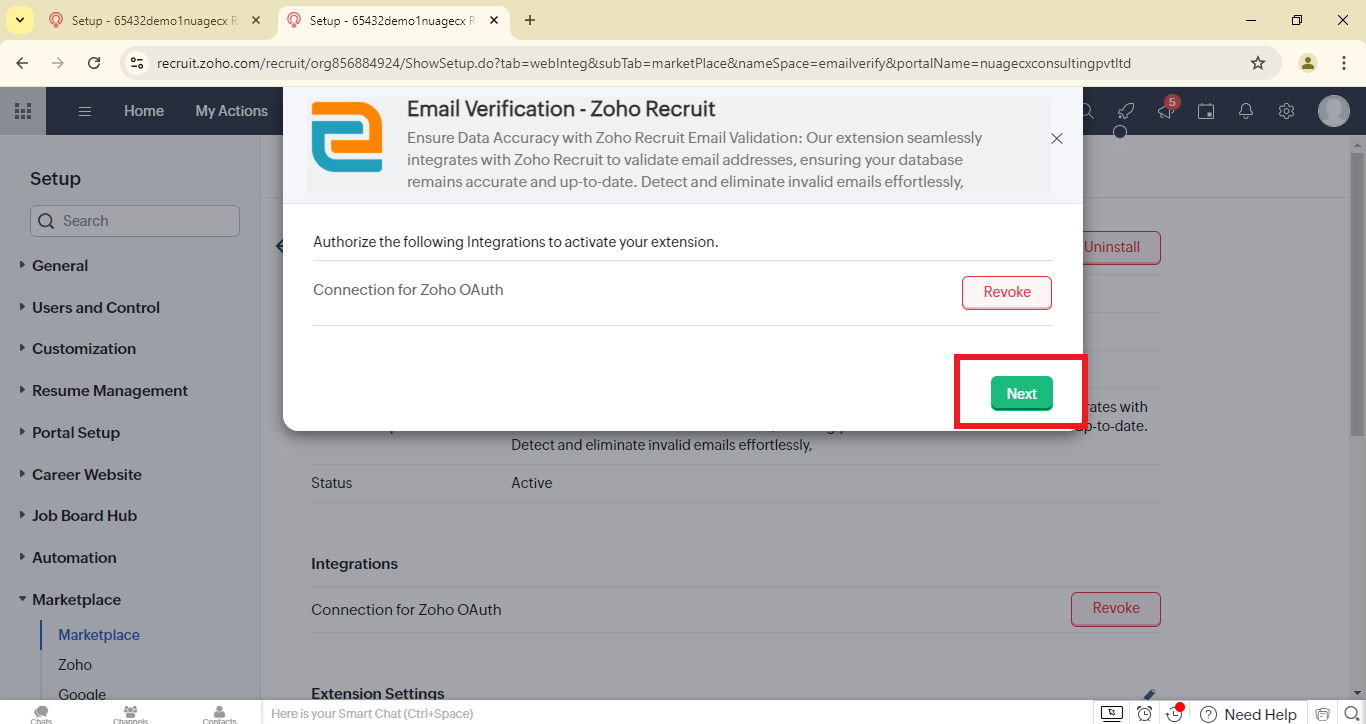The height and width of the screenshot is (724, 1366).
Task: Click Need Help in the bottom bar
Action: click(x=1248, y=714)
